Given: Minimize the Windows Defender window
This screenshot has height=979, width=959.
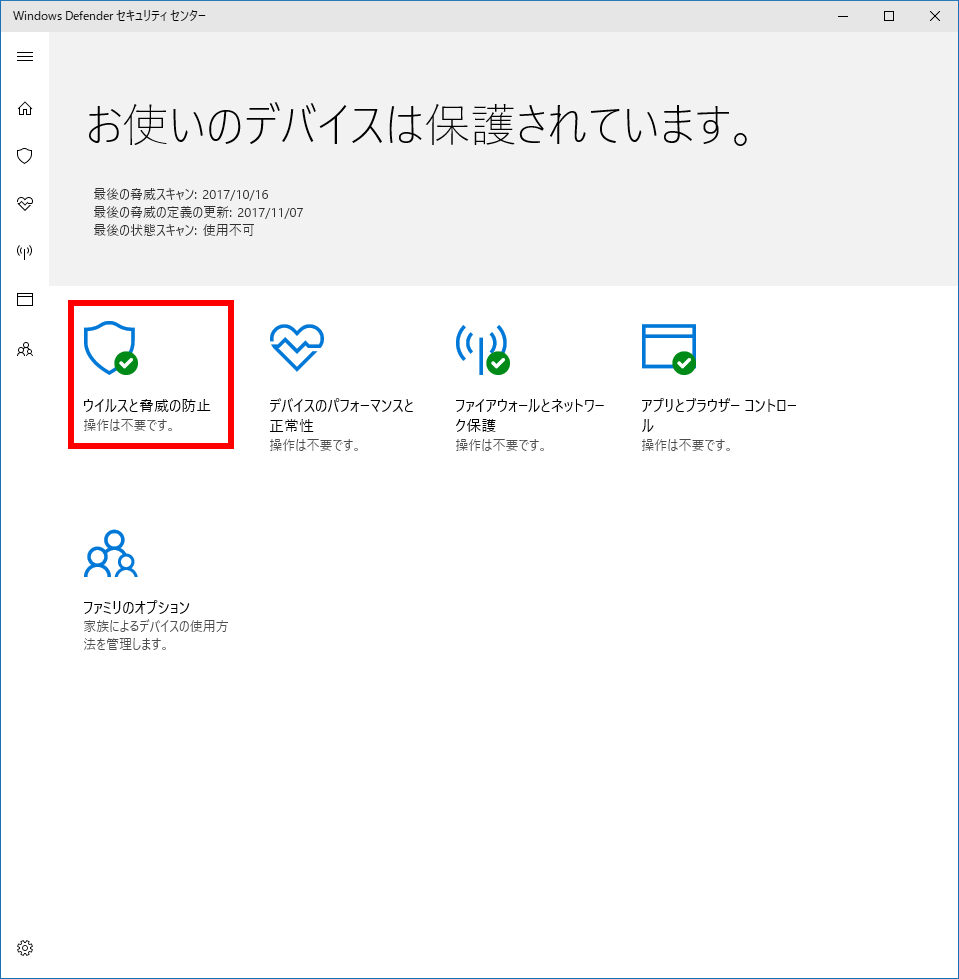Looking at the screenshot, I should [843, 16].
